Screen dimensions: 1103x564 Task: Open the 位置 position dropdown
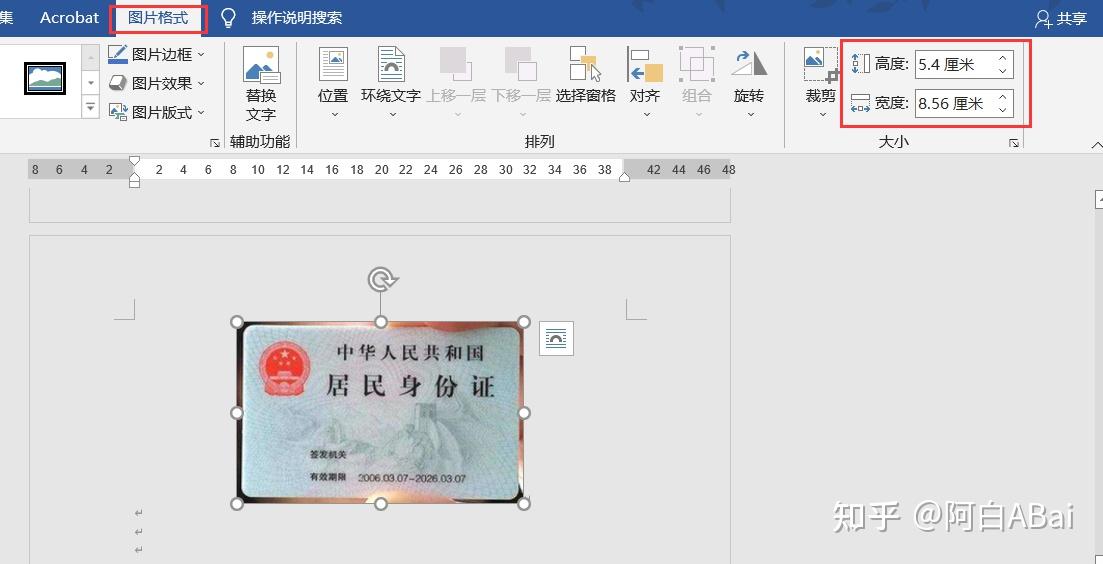[x=333, y=83]
